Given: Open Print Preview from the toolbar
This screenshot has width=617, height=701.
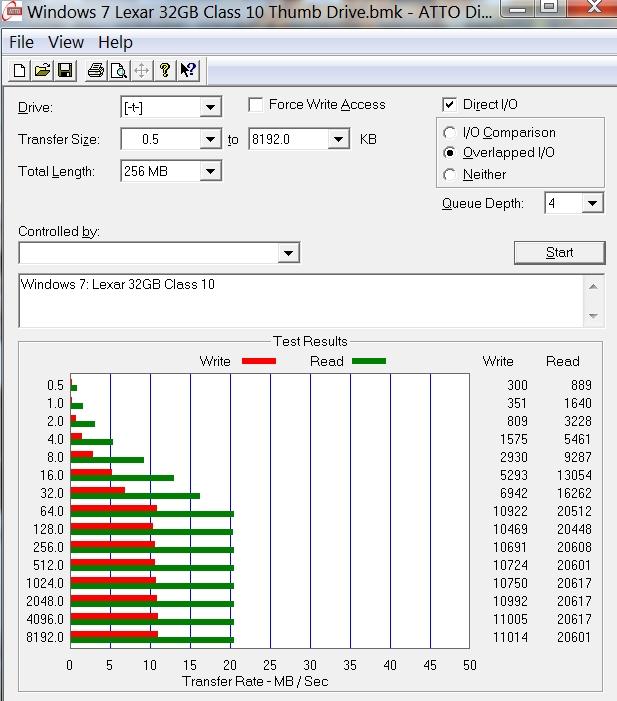Looking at the screenshot, I should [x=118, y=71].
